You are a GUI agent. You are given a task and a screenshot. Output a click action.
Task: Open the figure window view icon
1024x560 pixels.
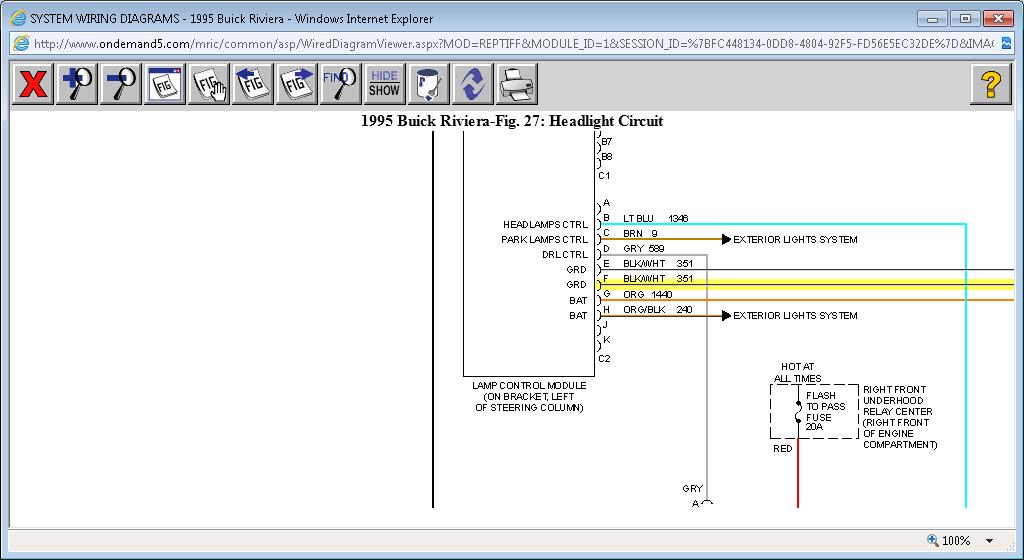click(164, 84)
